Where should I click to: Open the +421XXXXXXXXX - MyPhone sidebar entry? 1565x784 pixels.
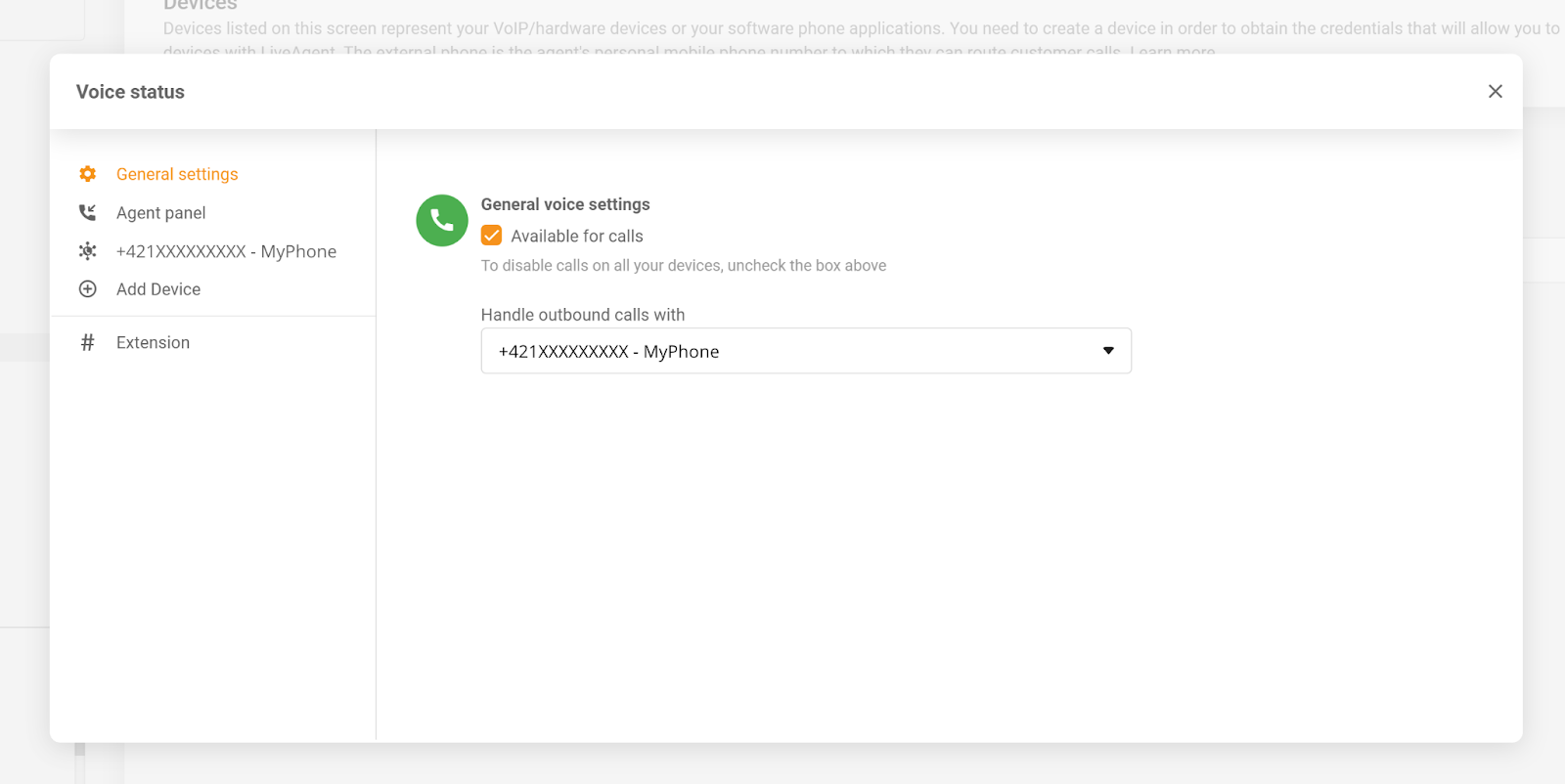[x=226, y=251]
